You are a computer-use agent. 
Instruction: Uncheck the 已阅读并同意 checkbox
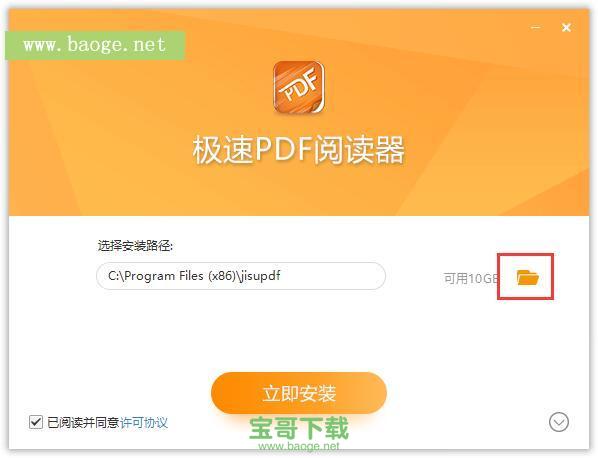(36, 422)
